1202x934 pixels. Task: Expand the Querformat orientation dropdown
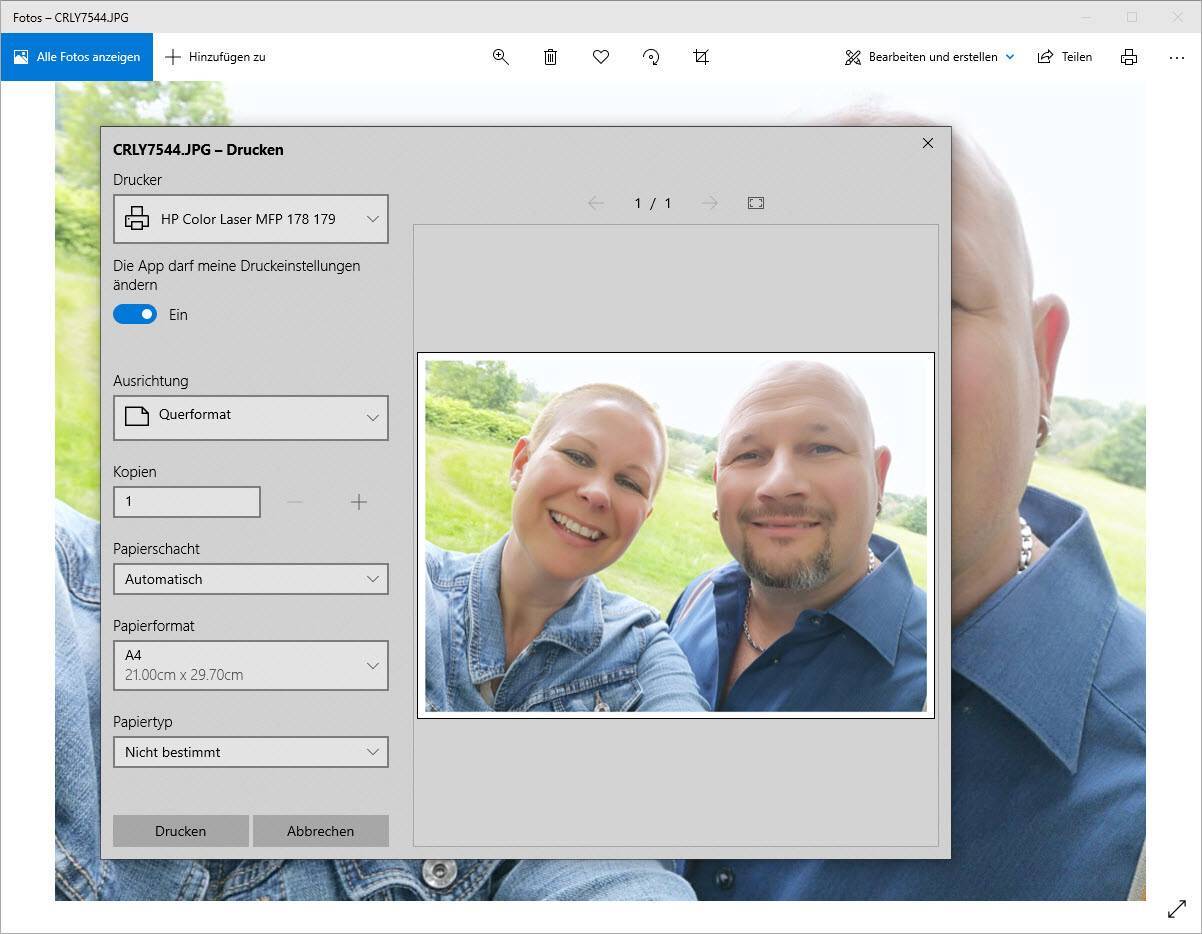(x=251, y=417)
